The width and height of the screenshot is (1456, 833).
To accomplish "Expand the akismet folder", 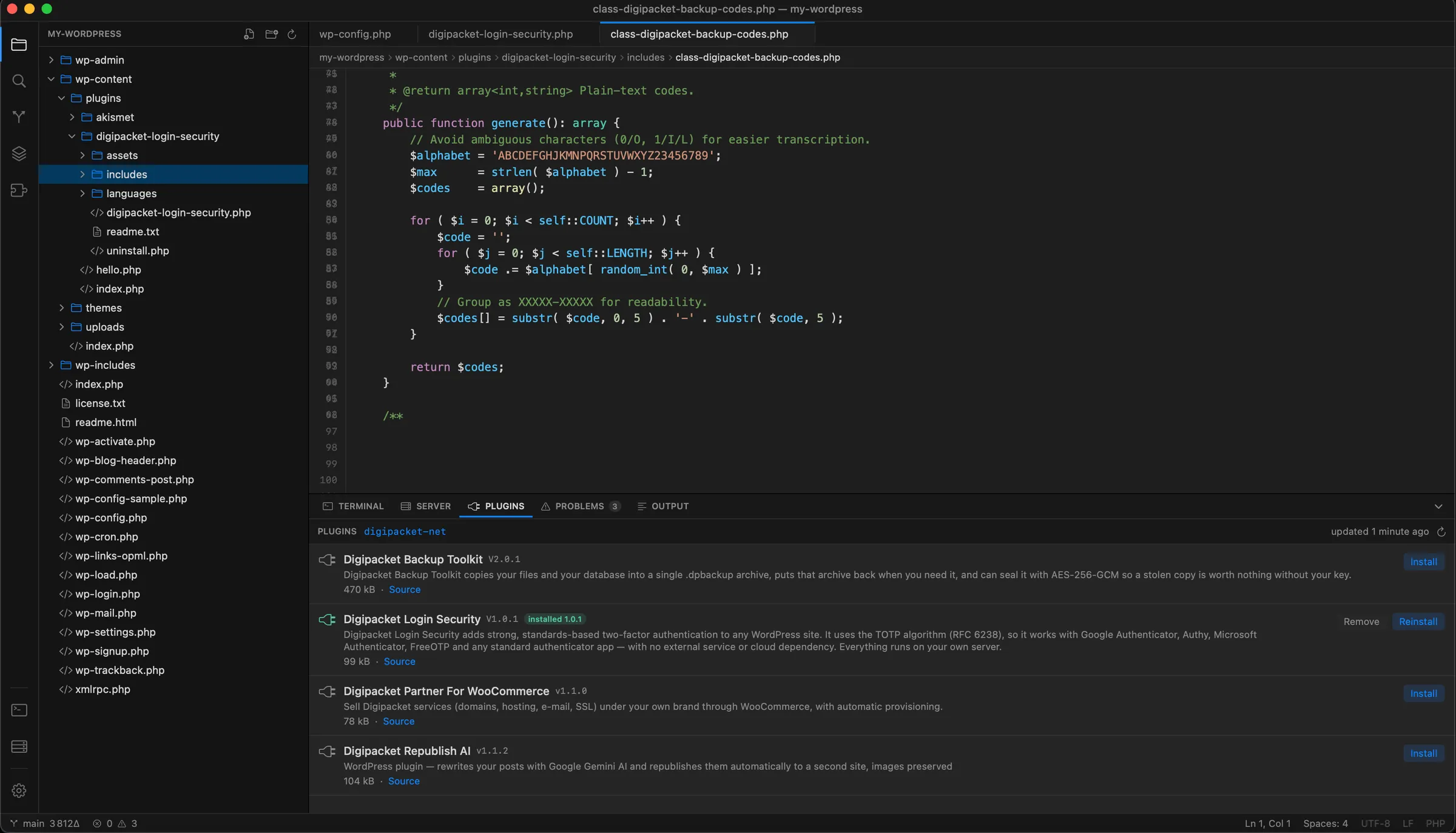I will coord(72,117).
